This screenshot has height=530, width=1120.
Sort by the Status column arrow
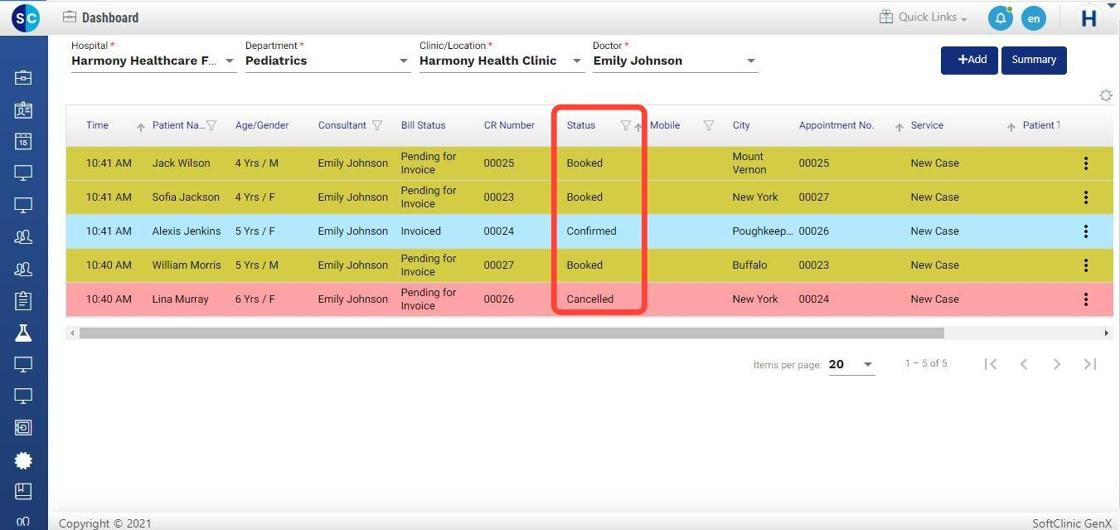(x=637, y=127)
